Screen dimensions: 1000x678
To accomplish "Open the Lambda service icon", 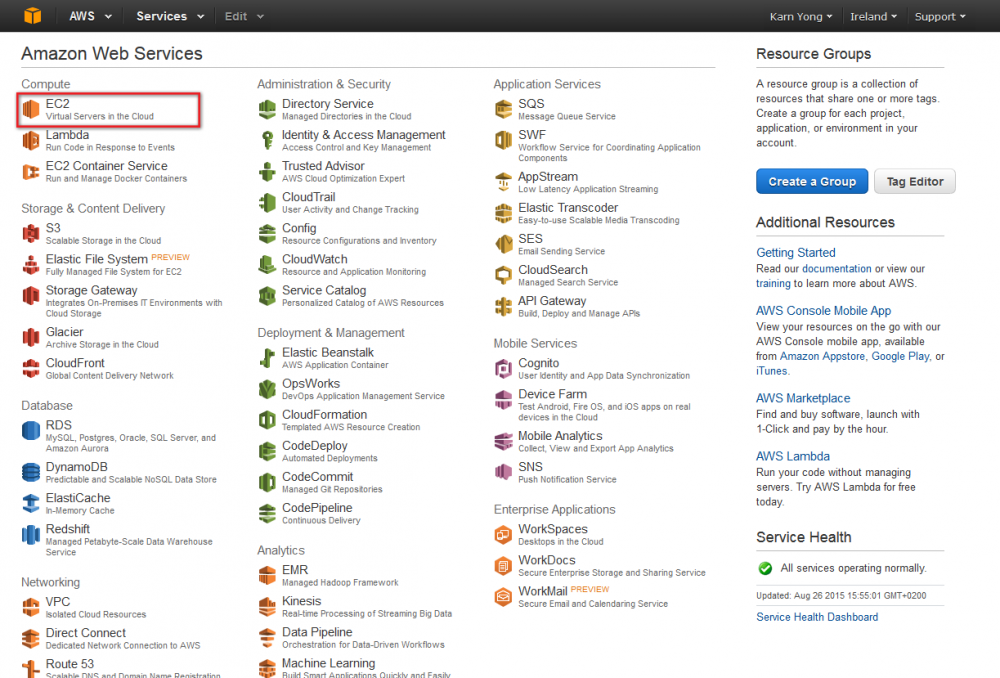I will point(31,140).
